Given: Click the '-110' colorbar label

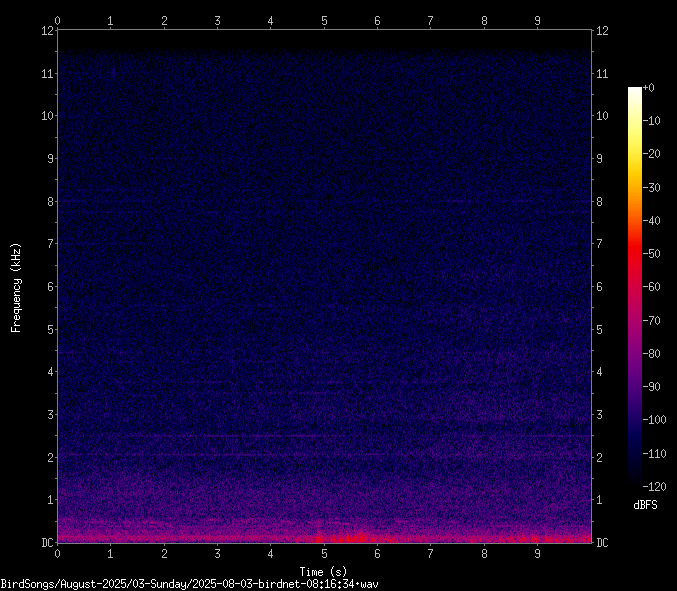Looking at the screenshot, I should click(x=655, y=454).
